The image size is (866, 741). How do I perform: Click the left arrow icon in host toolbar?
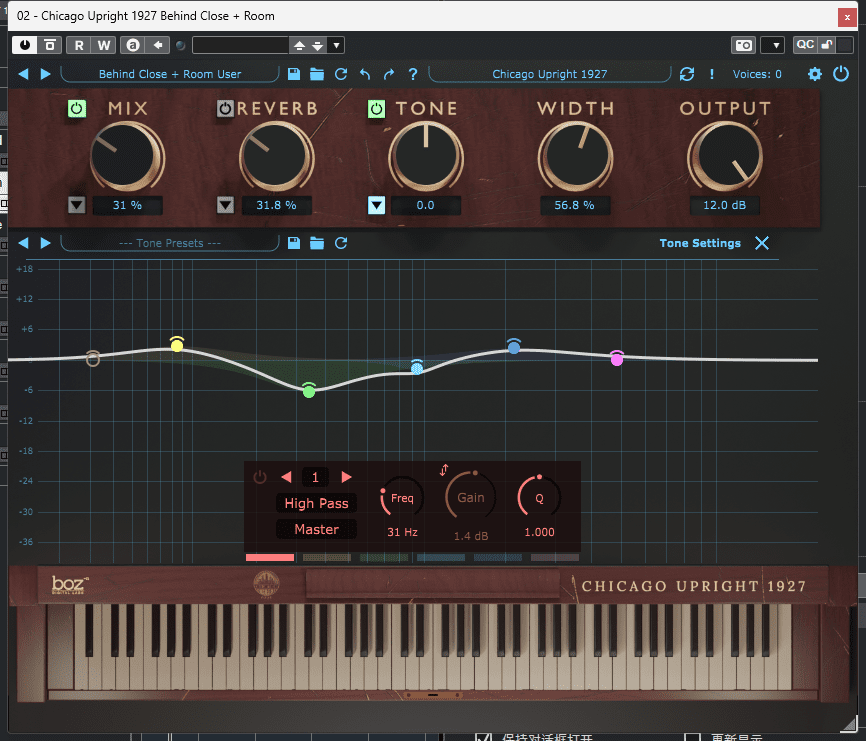158,45
